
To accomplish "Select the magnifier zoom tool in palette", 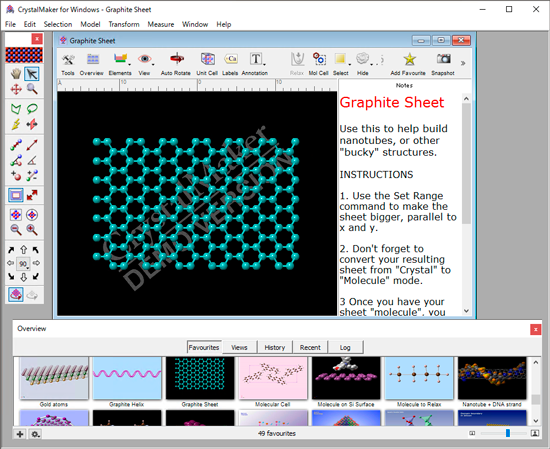I will [32, 89].
